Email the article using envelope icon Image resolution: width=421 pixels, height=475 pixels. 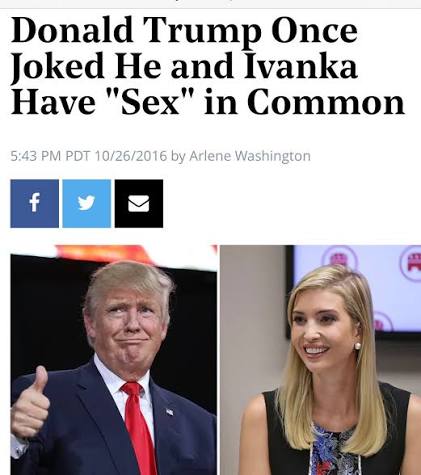(x=139, y=204)
